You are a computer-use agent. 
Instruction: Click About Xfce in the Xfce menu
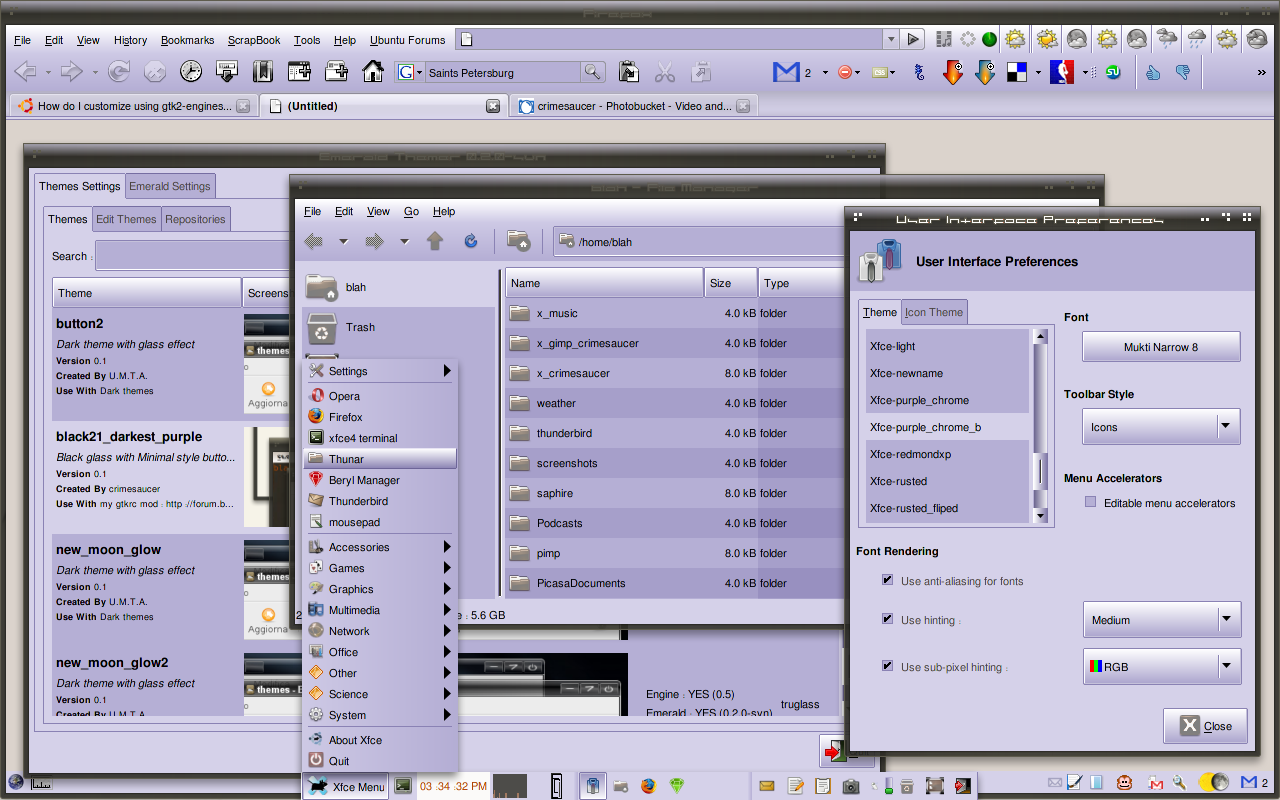[380, 740]
